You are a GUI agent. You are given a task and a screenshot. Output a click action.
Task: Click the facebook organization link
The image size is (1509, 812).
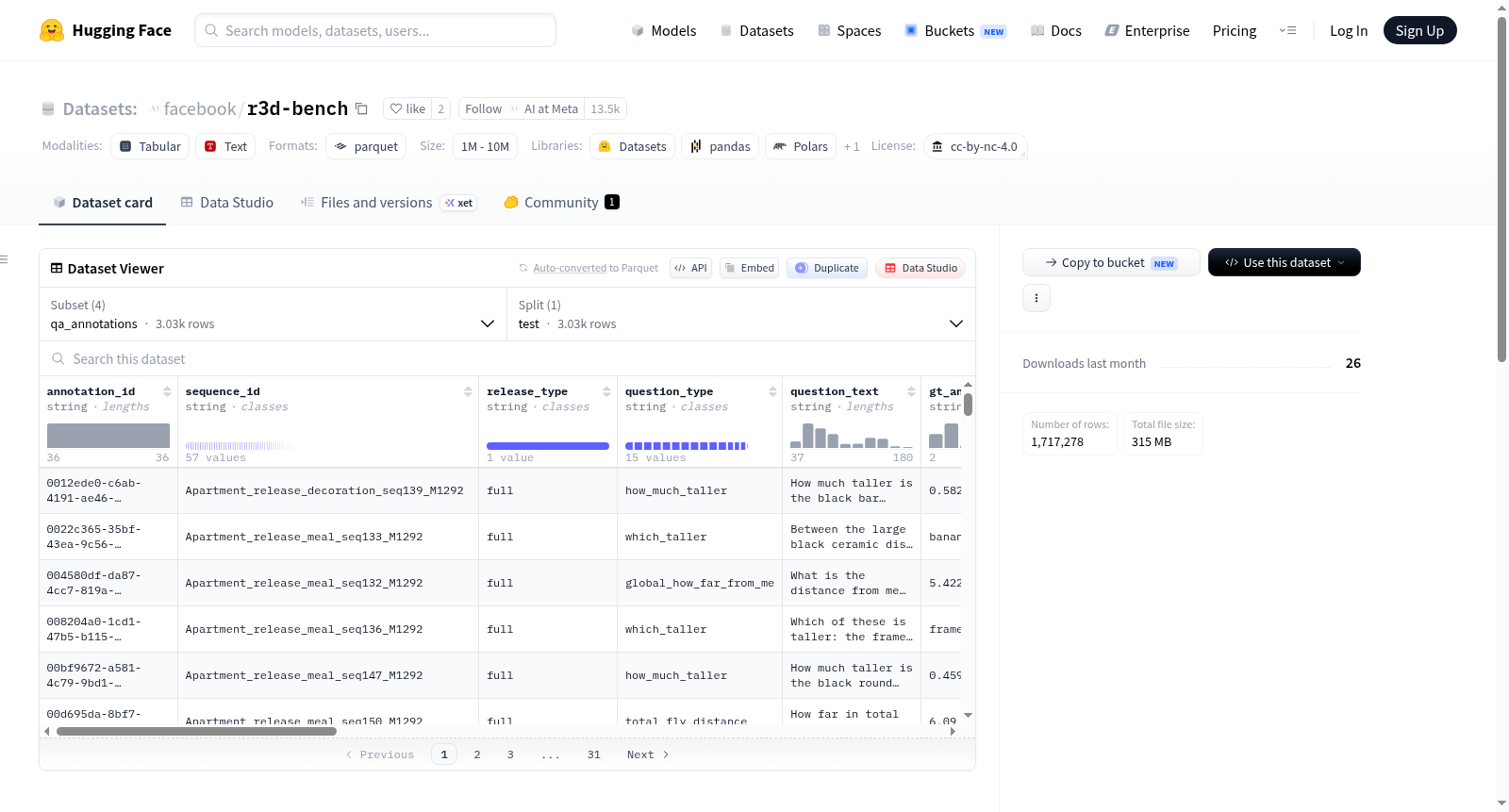point(200,108)
